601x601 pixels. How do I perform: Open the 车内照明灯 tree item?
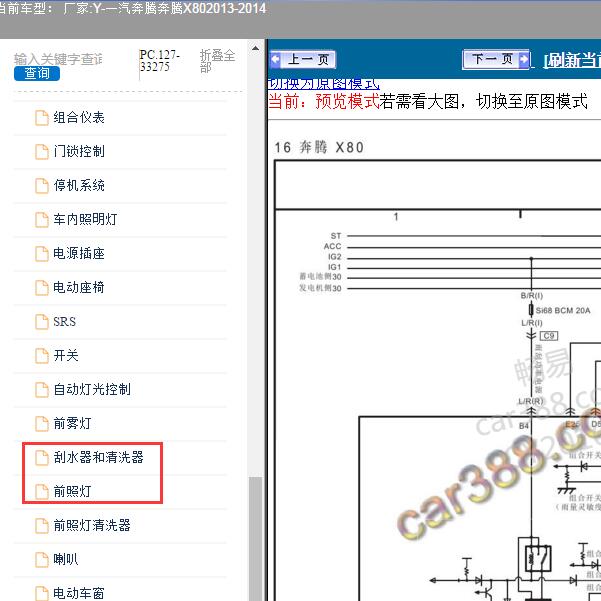pos(85,219)
